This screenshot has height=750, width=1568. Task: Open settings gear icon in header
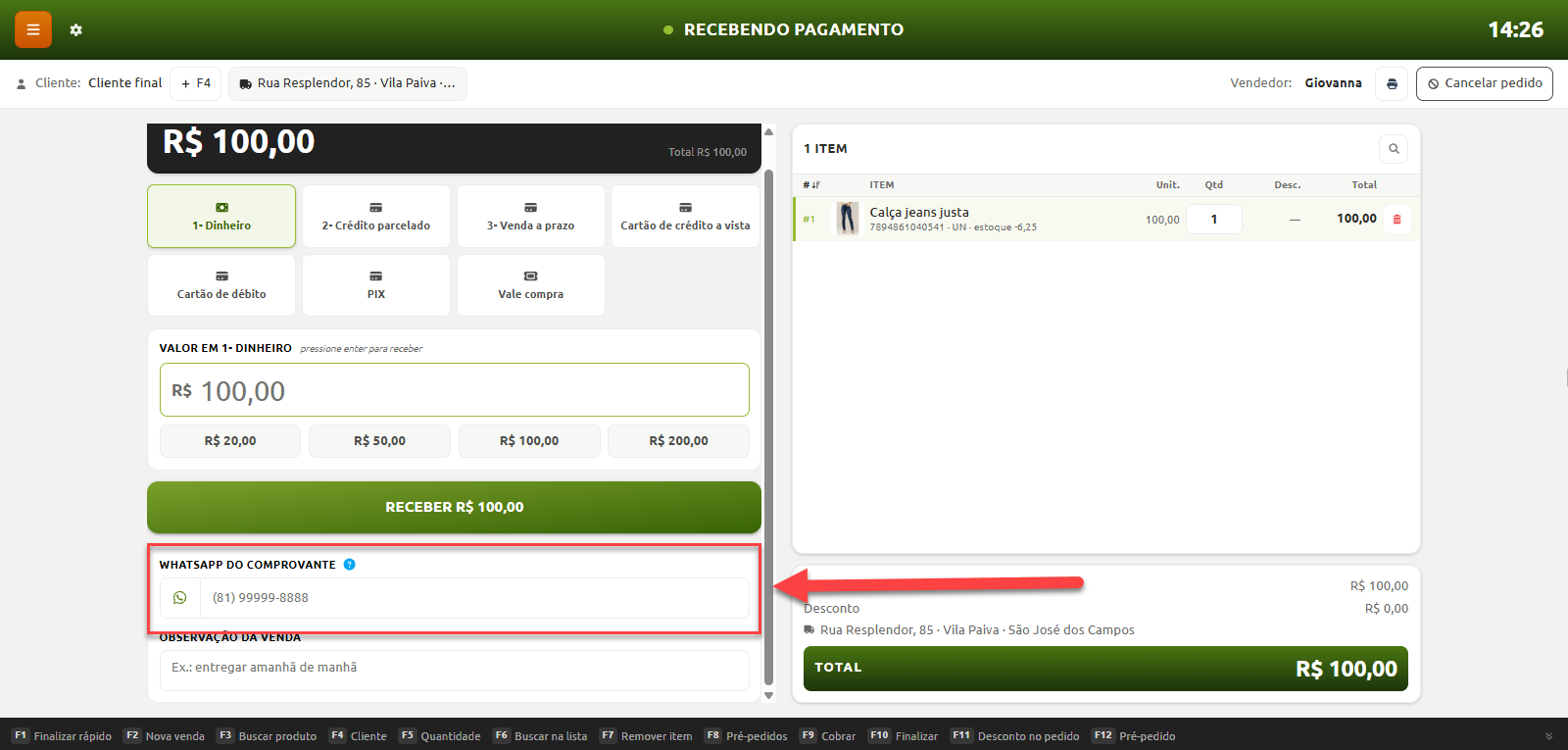[x=76, y=30]
